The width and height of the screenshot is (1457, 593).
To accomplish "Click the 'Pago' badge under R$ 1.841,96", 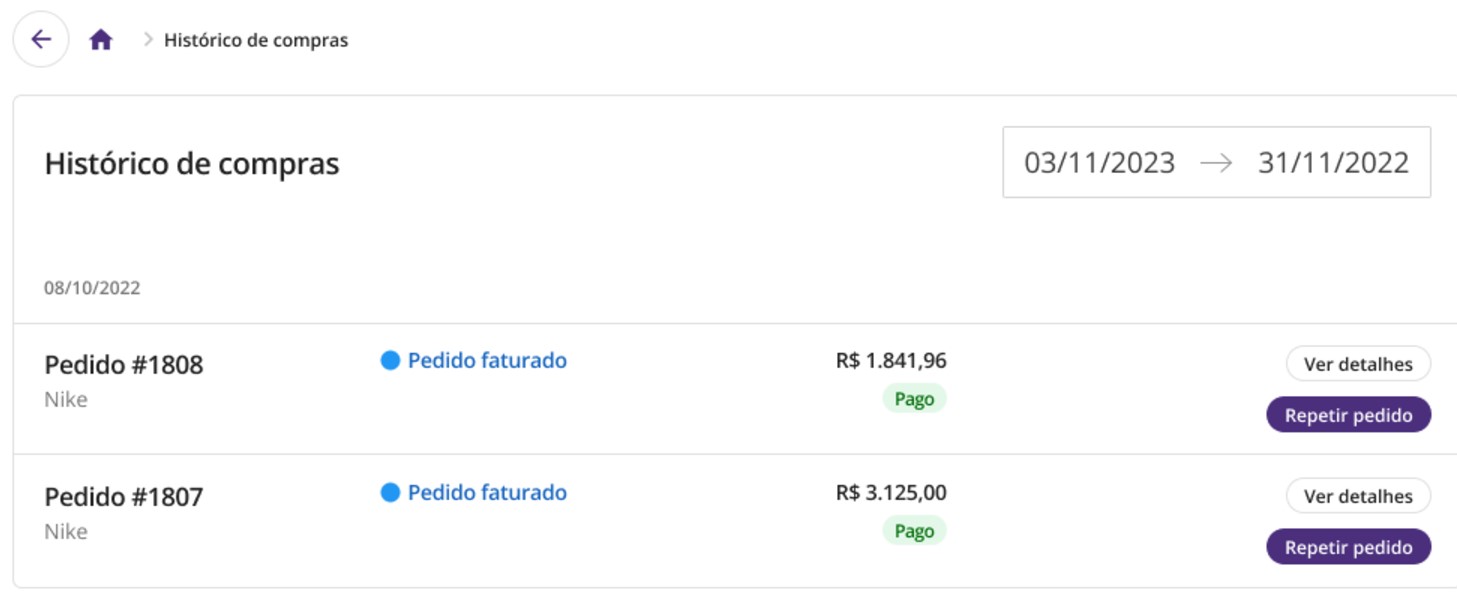I will pos(914,399).
